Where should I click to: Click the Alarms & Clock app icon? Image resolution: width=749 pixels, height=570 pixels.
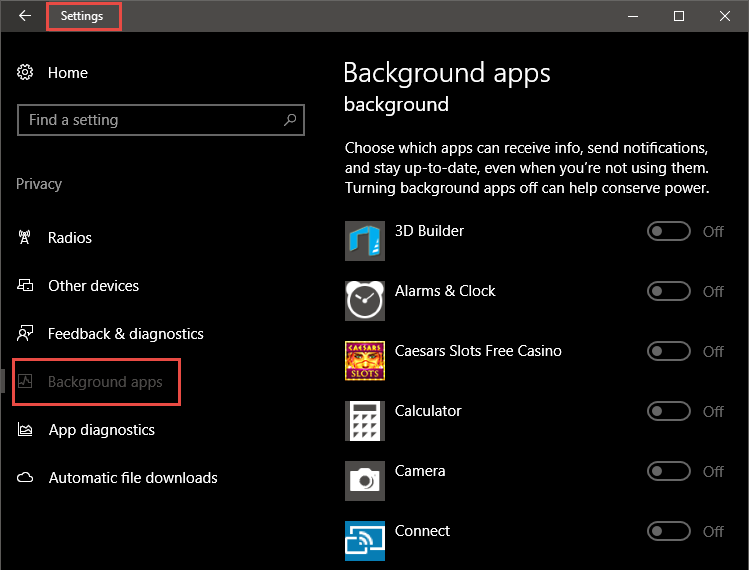pos(365,301)
